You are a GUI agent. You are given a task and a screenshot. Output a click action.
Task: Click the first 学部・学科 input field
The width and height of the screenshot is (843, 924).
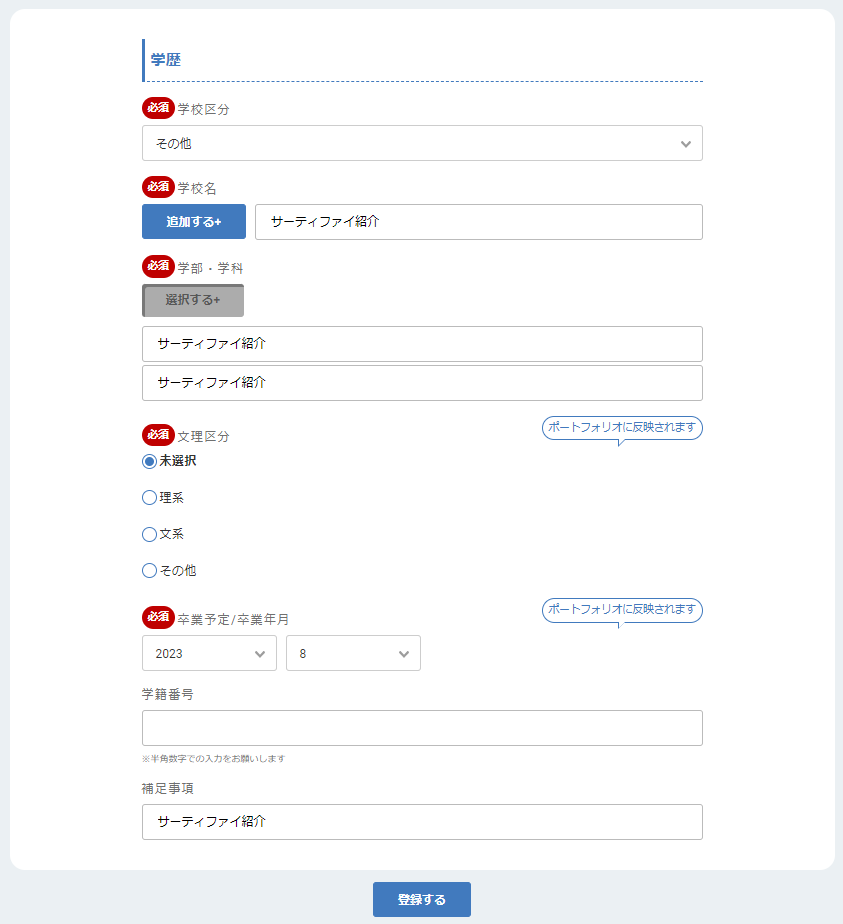pos(422,344)
